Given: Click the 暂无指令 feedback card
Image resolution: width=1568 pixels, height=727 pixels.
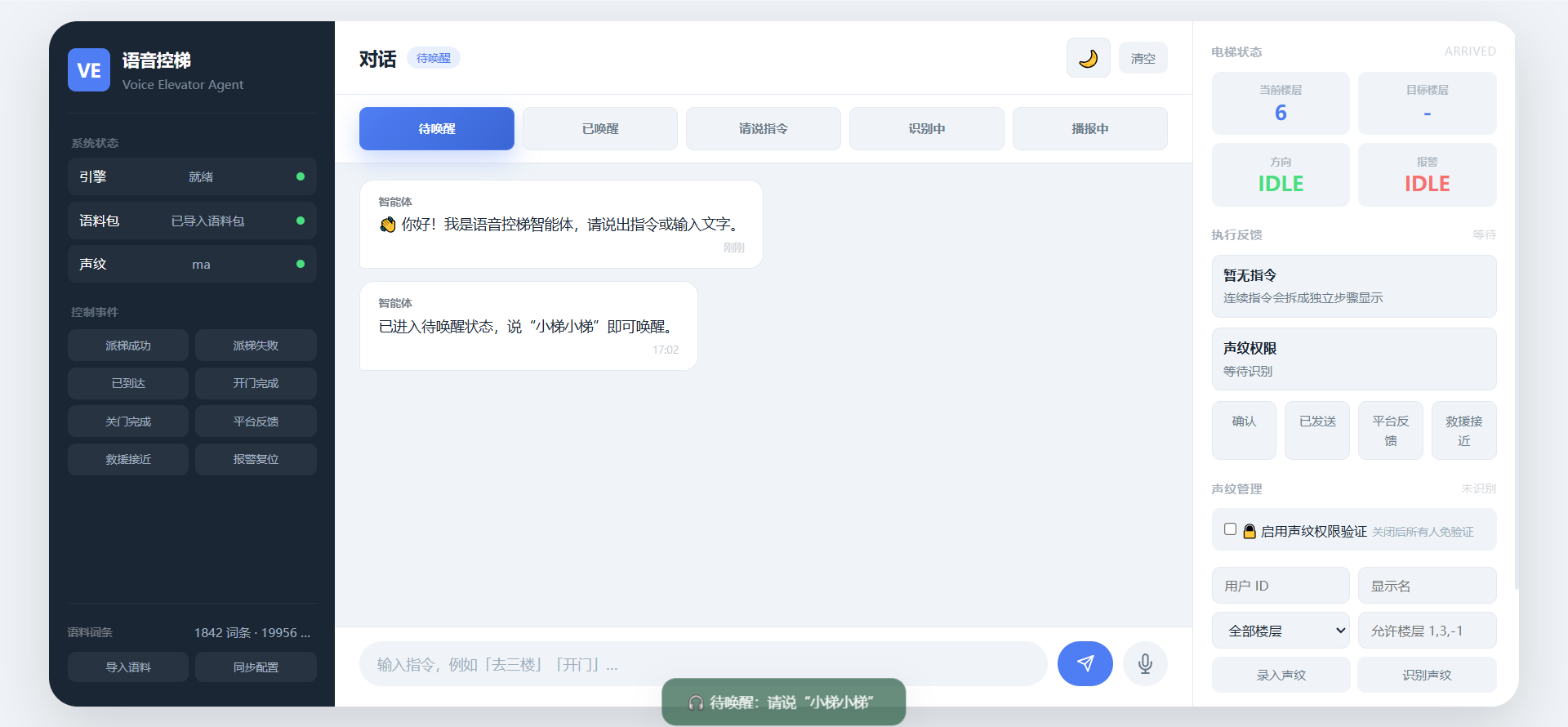Looking at the screenshot, I should point(1354,286).
